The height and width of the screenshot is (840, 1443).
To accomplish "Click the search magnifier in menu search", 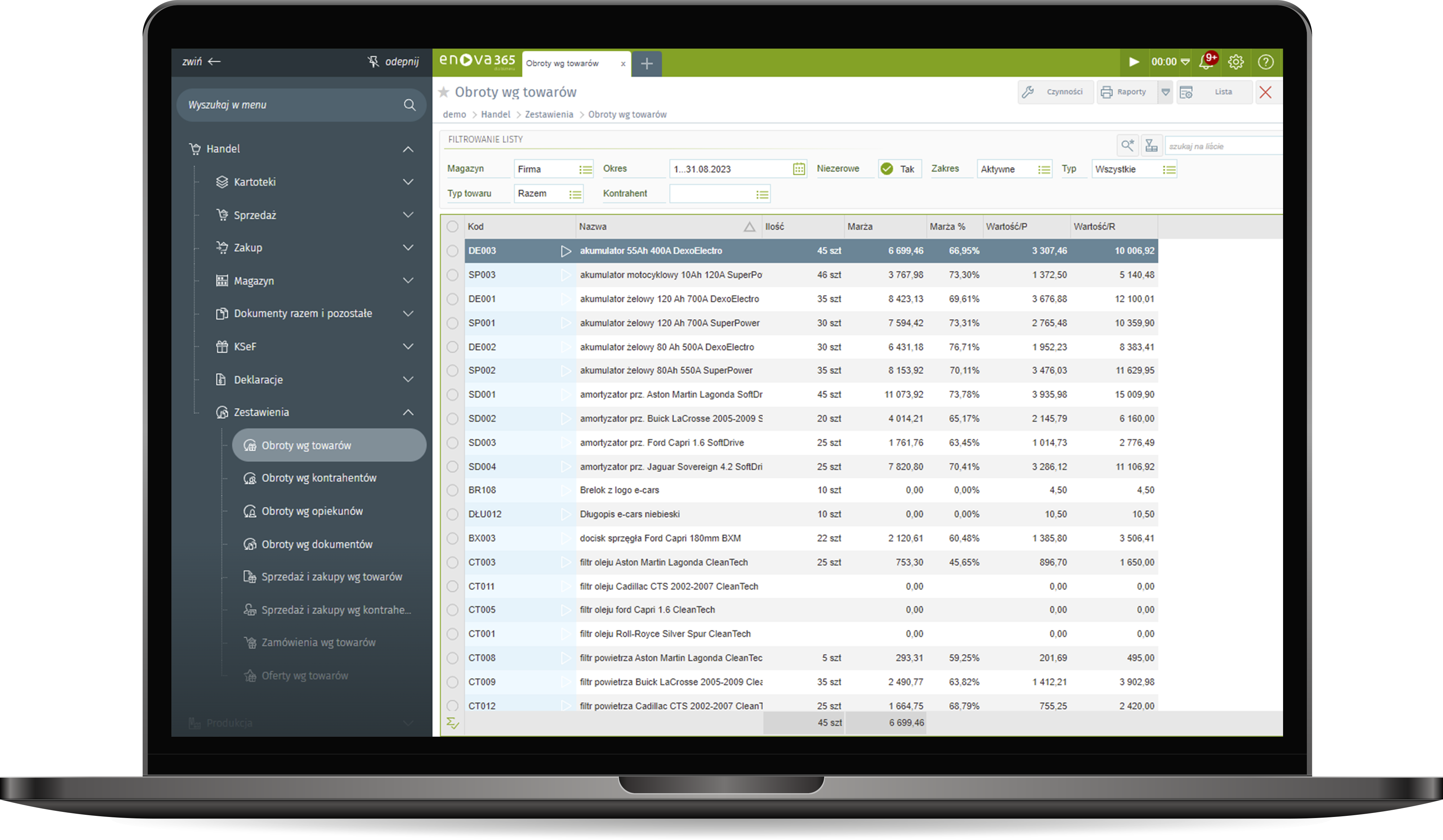I will (410, 105).
